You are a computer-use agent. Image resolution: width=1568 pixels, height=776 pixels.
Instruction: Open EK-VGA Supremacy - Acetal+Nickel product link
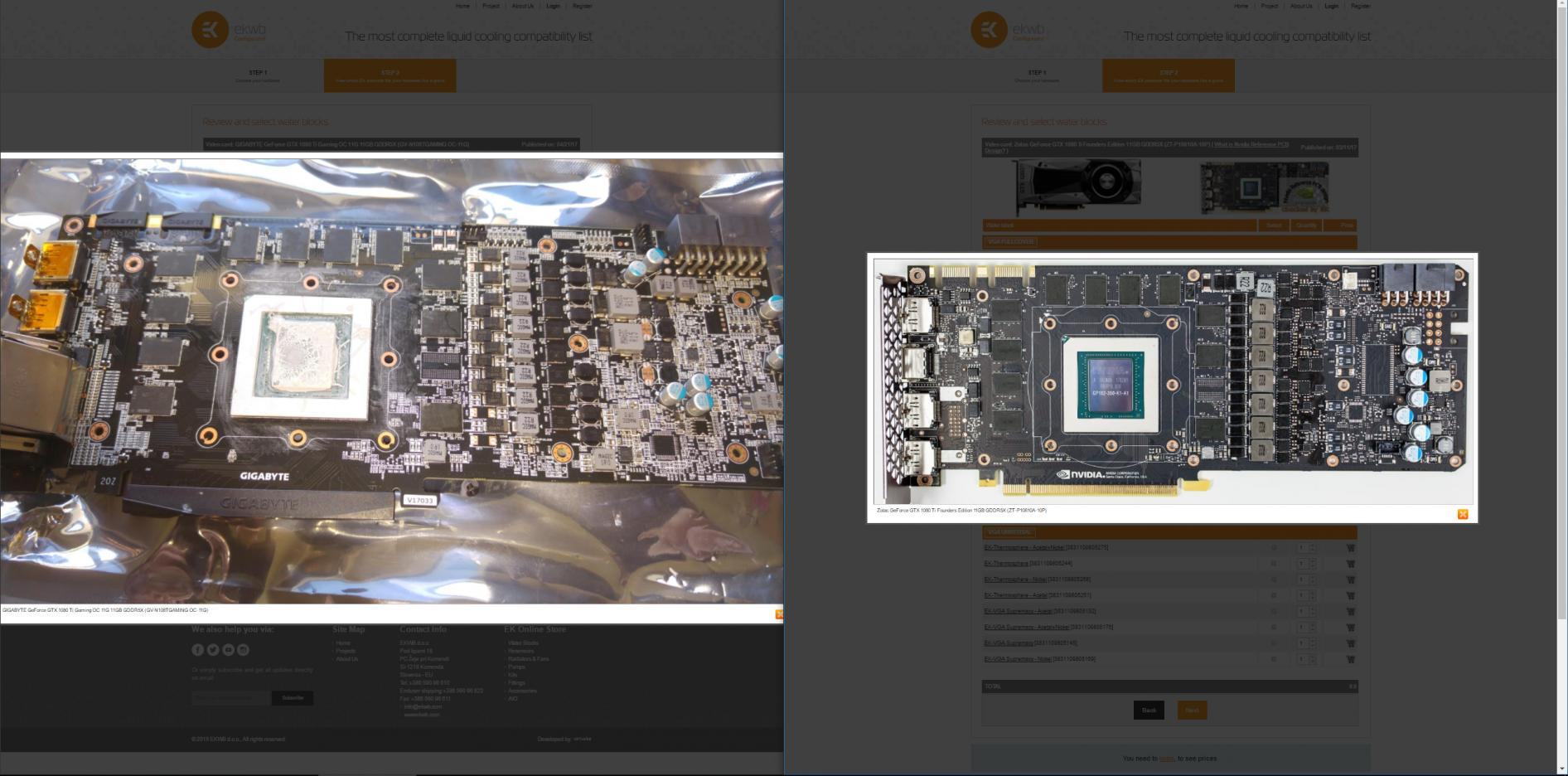(x=1026, y=628)
